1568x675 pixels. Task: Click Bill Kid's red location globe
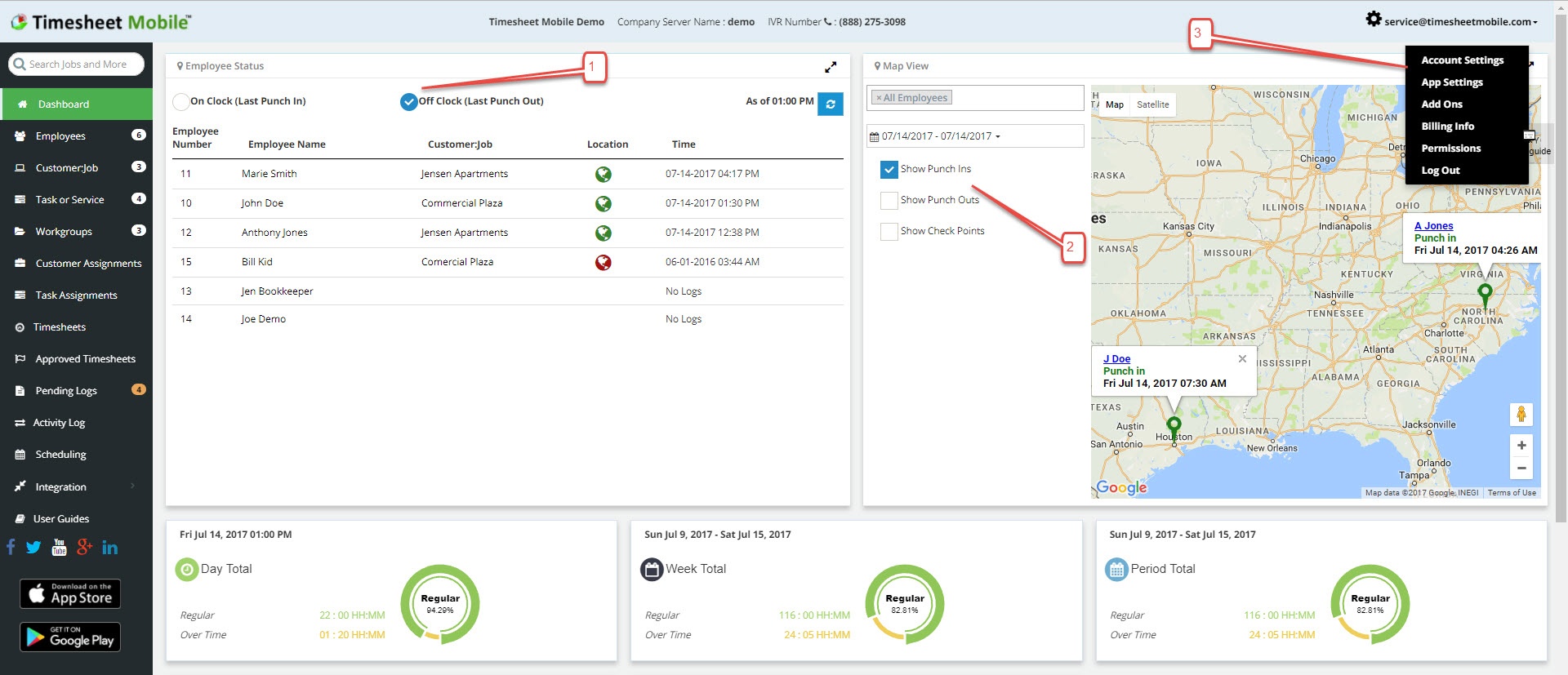604,262
